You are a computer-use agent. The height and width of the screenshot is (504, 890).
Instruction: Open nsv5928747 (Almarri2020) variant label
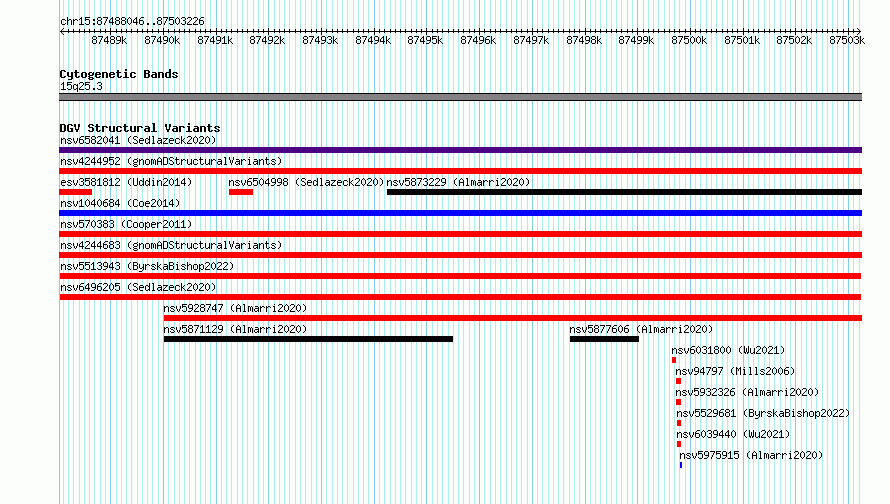pos(235,308)
